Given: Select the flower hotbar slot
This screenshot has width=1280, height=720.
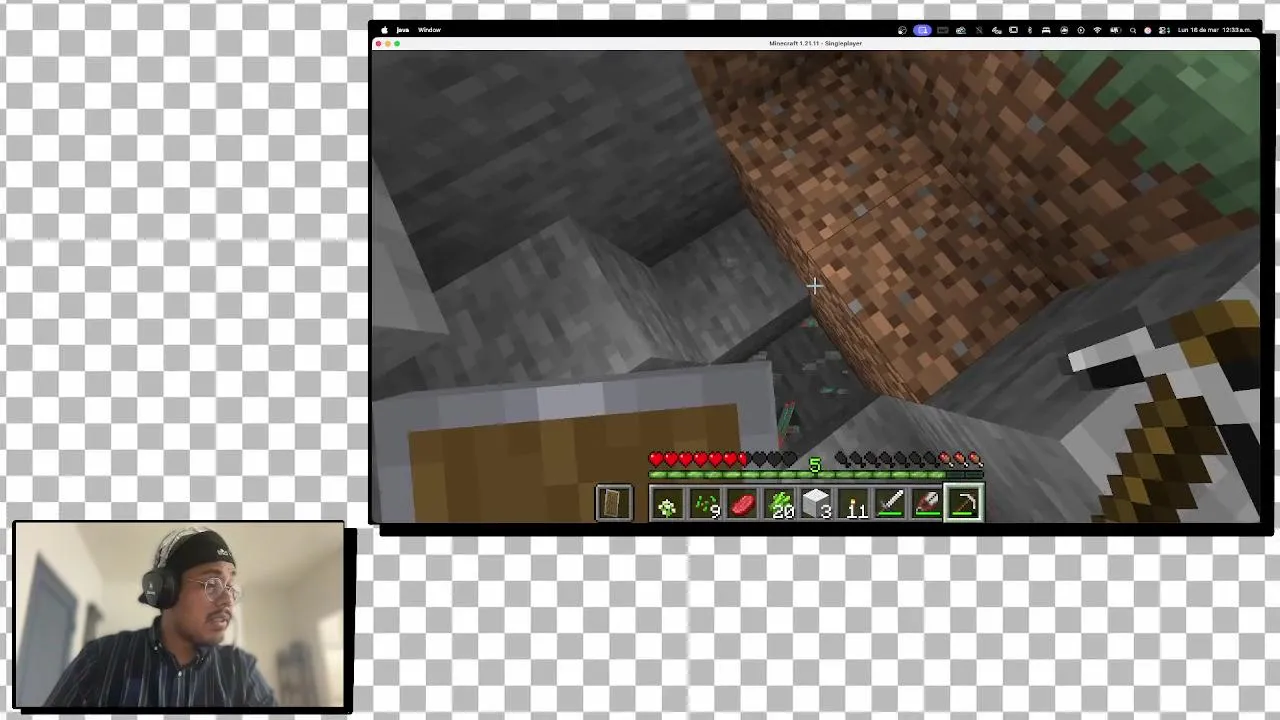Looking at the screenshot, I should [667, 504].
